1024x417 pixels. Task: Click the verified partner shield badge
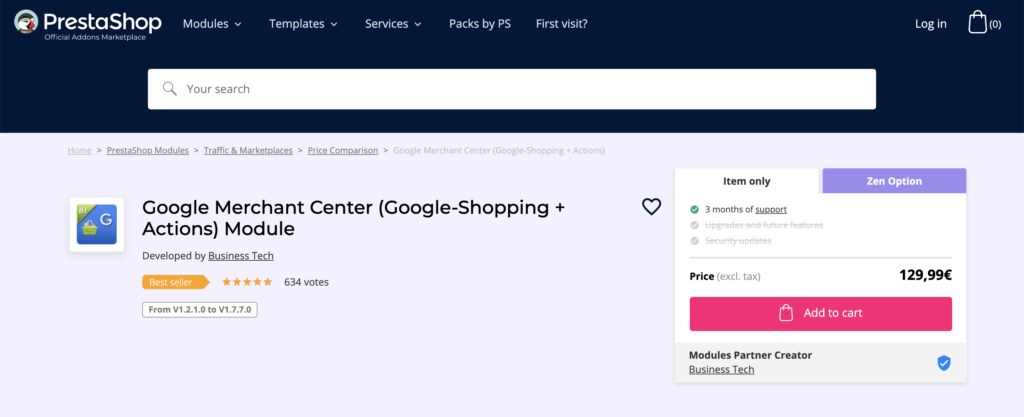(944, 363)
